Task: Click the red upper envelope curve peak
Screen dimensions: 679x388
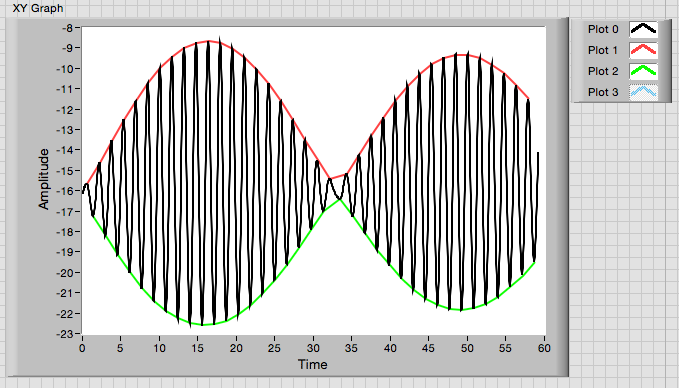Action: coord(210,41)
